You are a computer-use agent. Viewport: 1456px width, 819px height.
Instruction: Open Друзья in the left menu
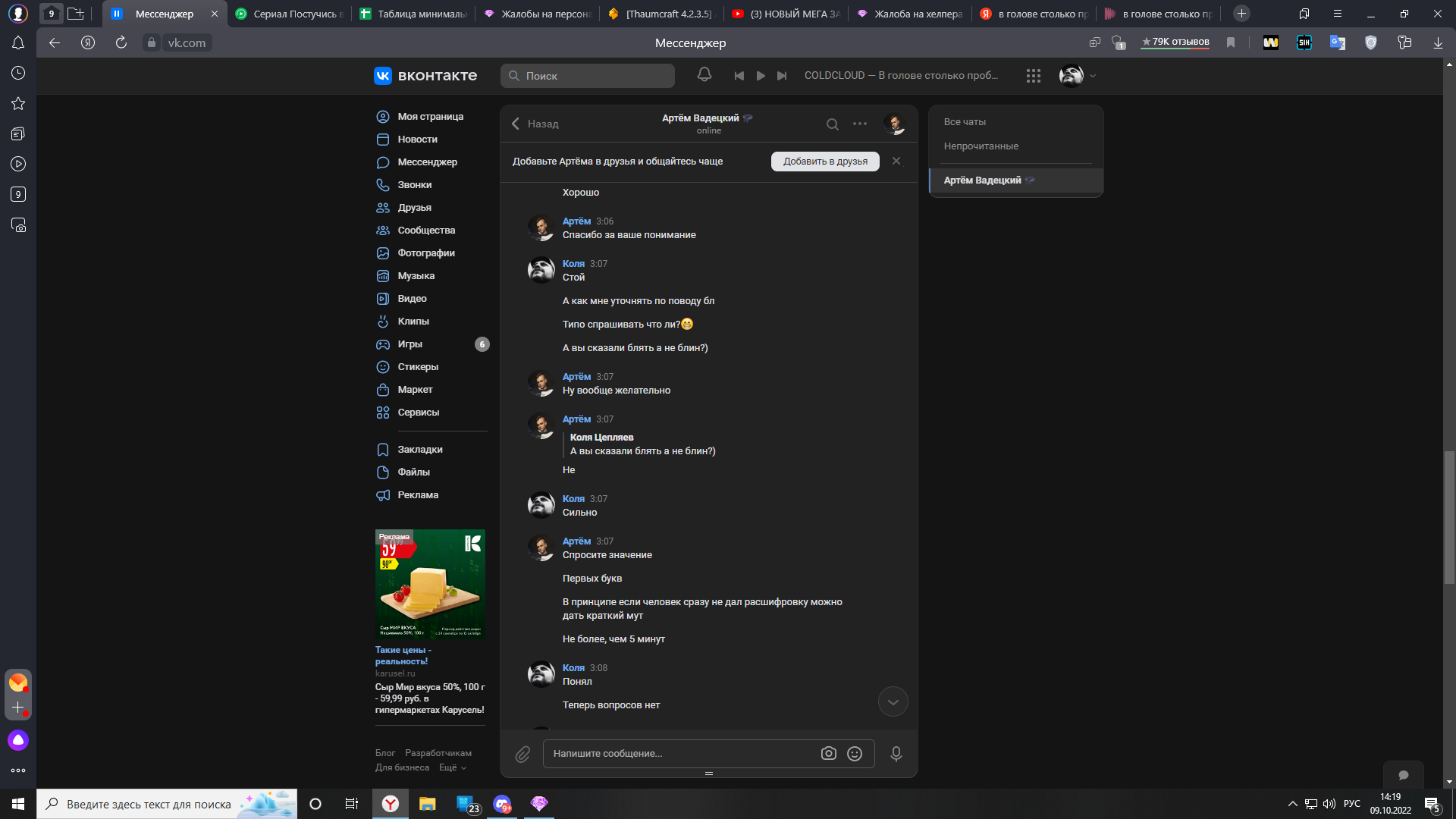click(x=414, y=208)
